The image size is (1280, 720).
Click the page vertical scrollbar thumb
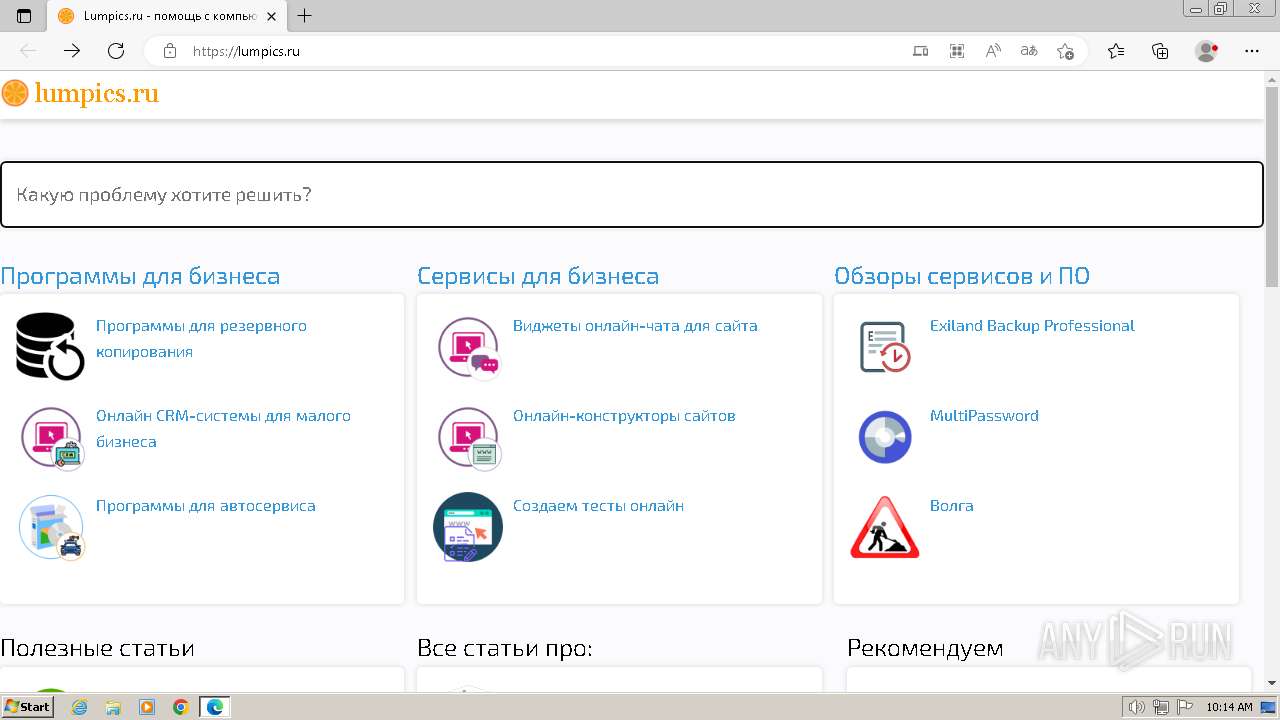pos(1272,186)
